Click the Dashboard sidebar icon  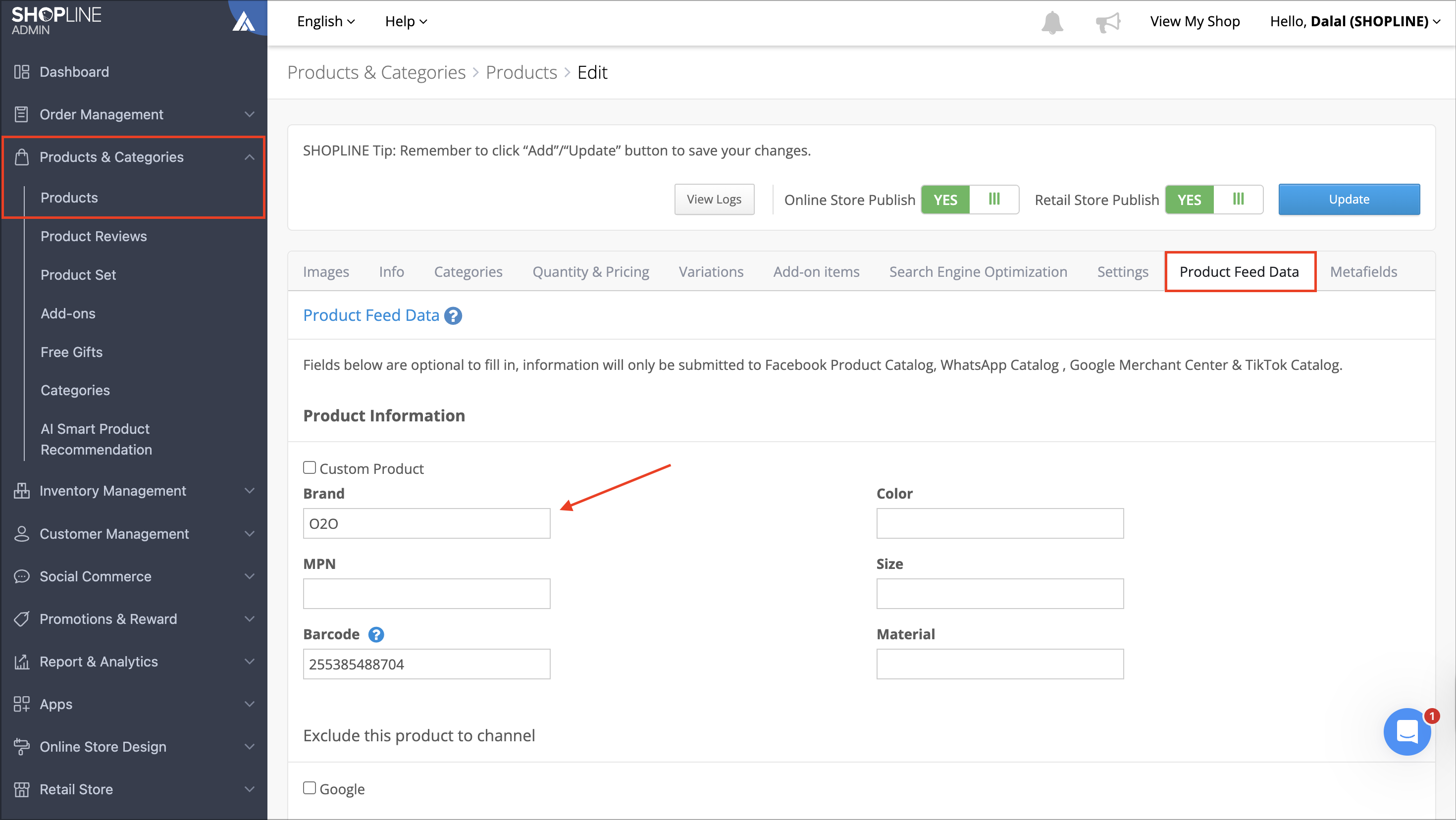tap(21, 72)
